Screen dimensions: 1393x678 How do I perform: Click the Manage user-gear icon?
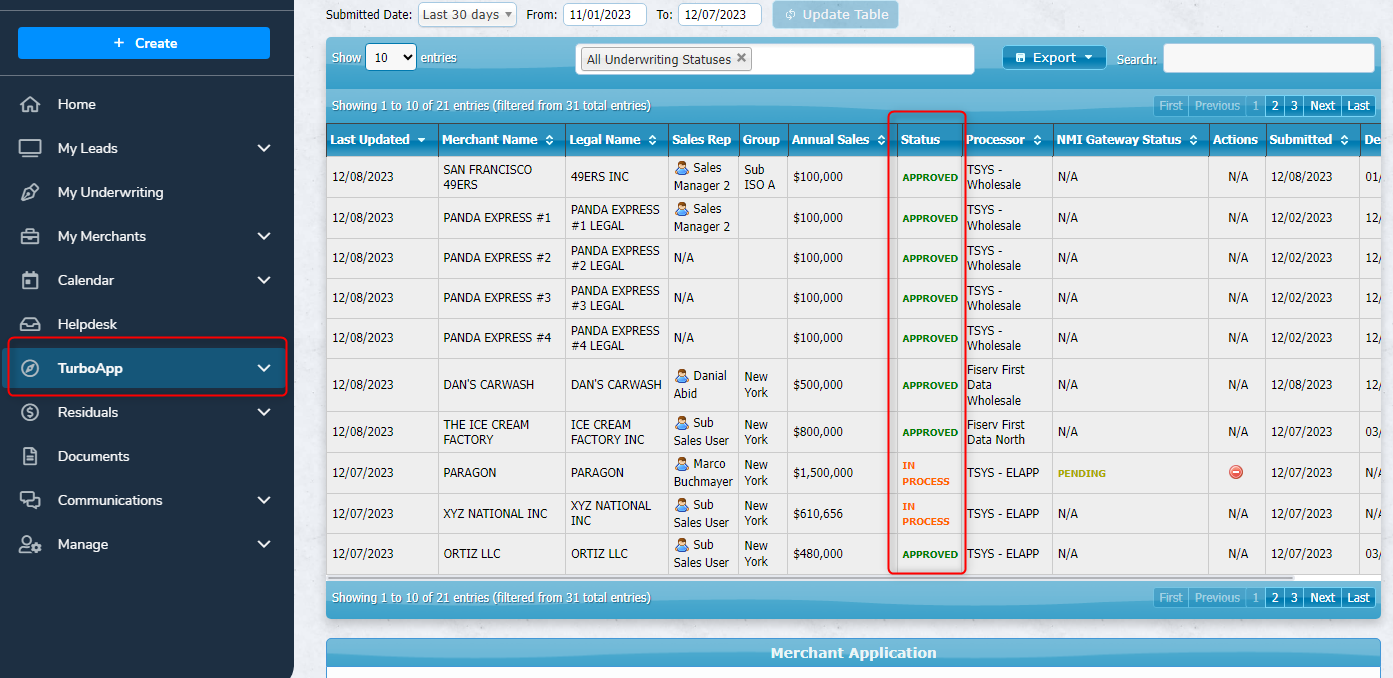point(30,544)
